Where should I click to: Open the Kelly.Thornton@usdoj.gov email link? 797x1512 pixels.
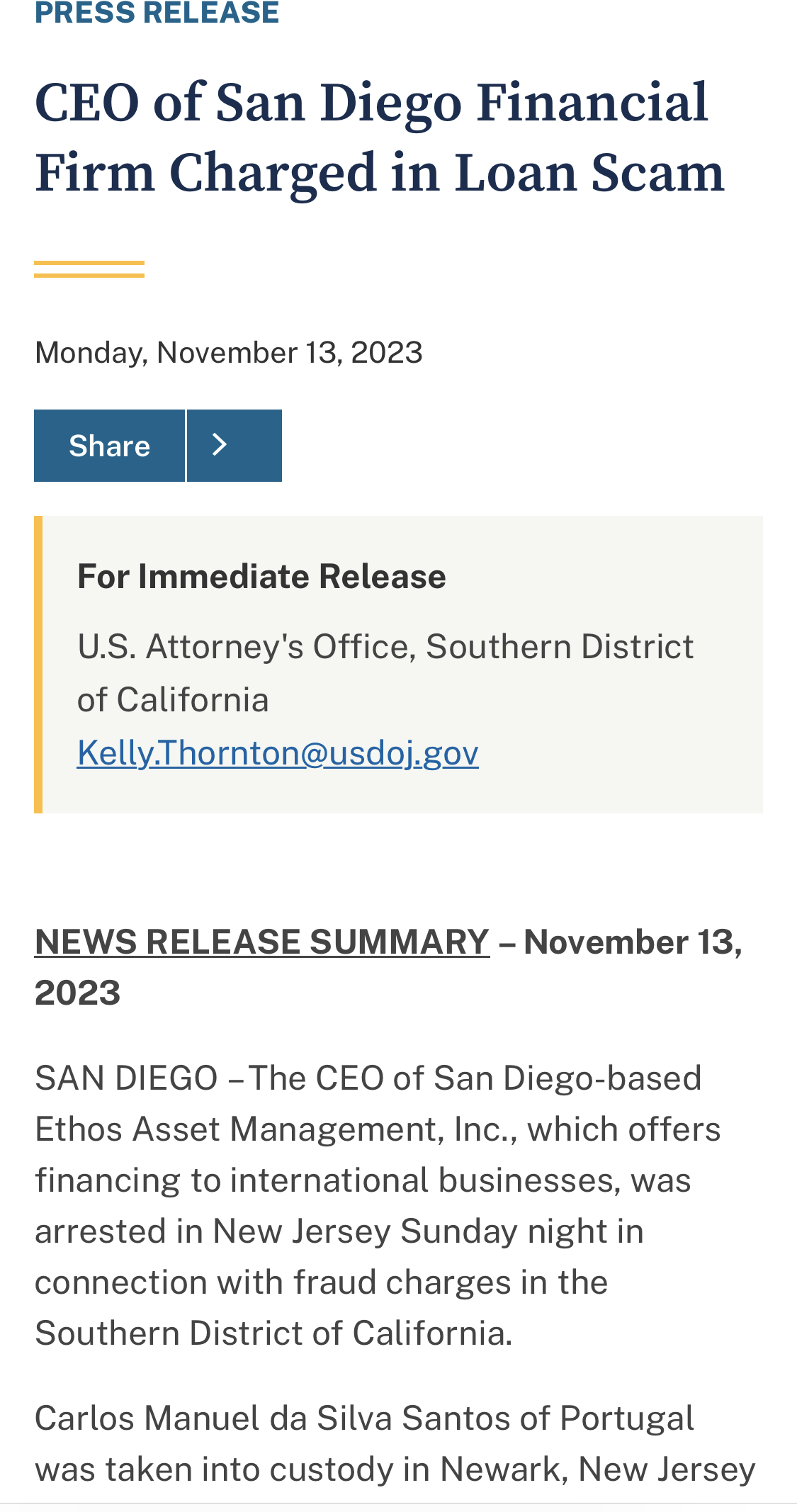(278, 752)
